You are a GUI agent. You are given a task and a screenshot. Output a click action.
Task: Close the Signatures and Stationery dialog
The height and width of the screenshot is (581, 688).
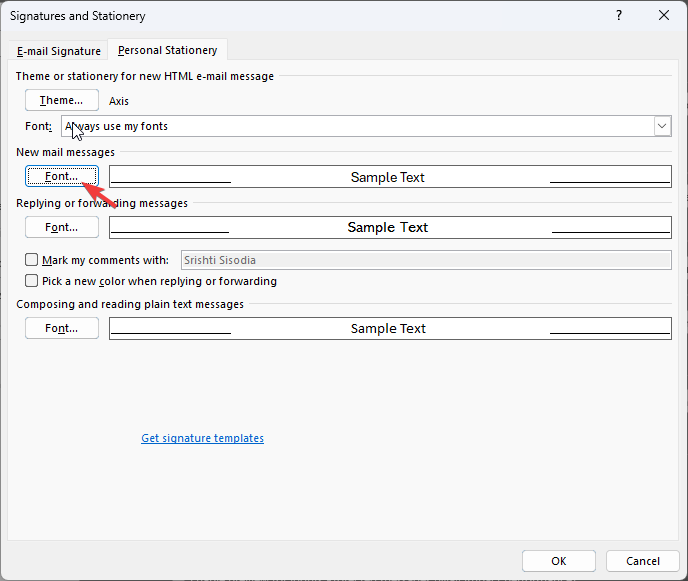pyautogui.click(x=664, y=15)
